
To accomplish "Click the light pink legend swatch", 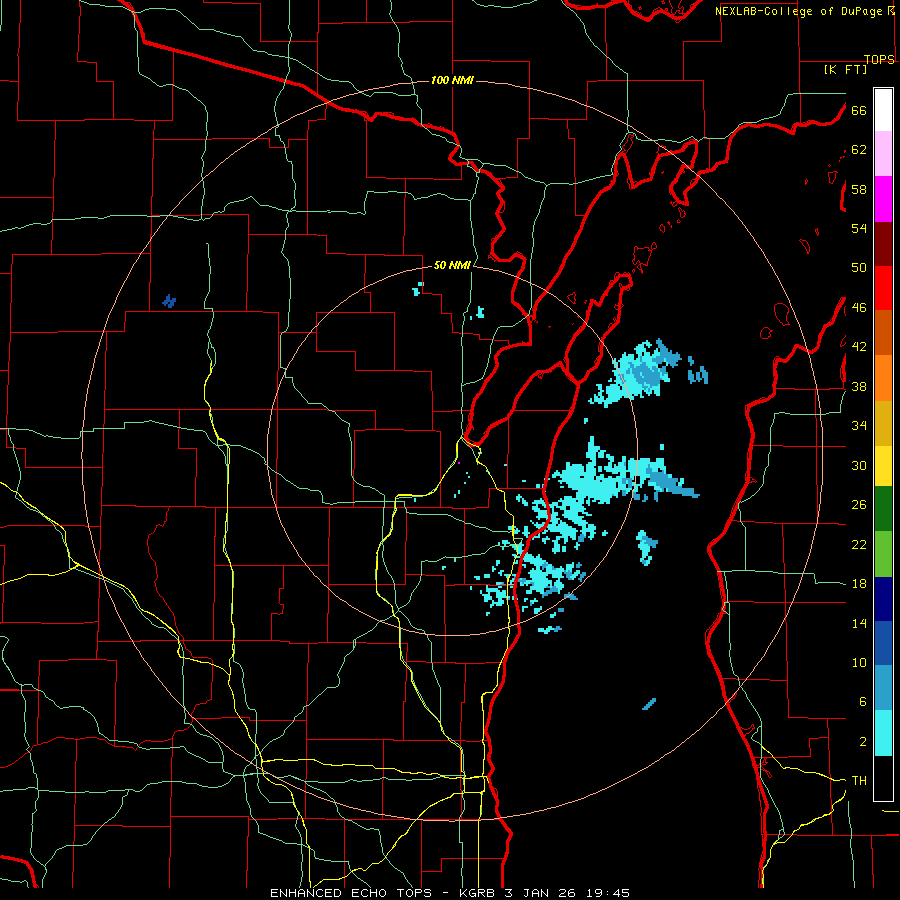I will [x=883, y=154].
